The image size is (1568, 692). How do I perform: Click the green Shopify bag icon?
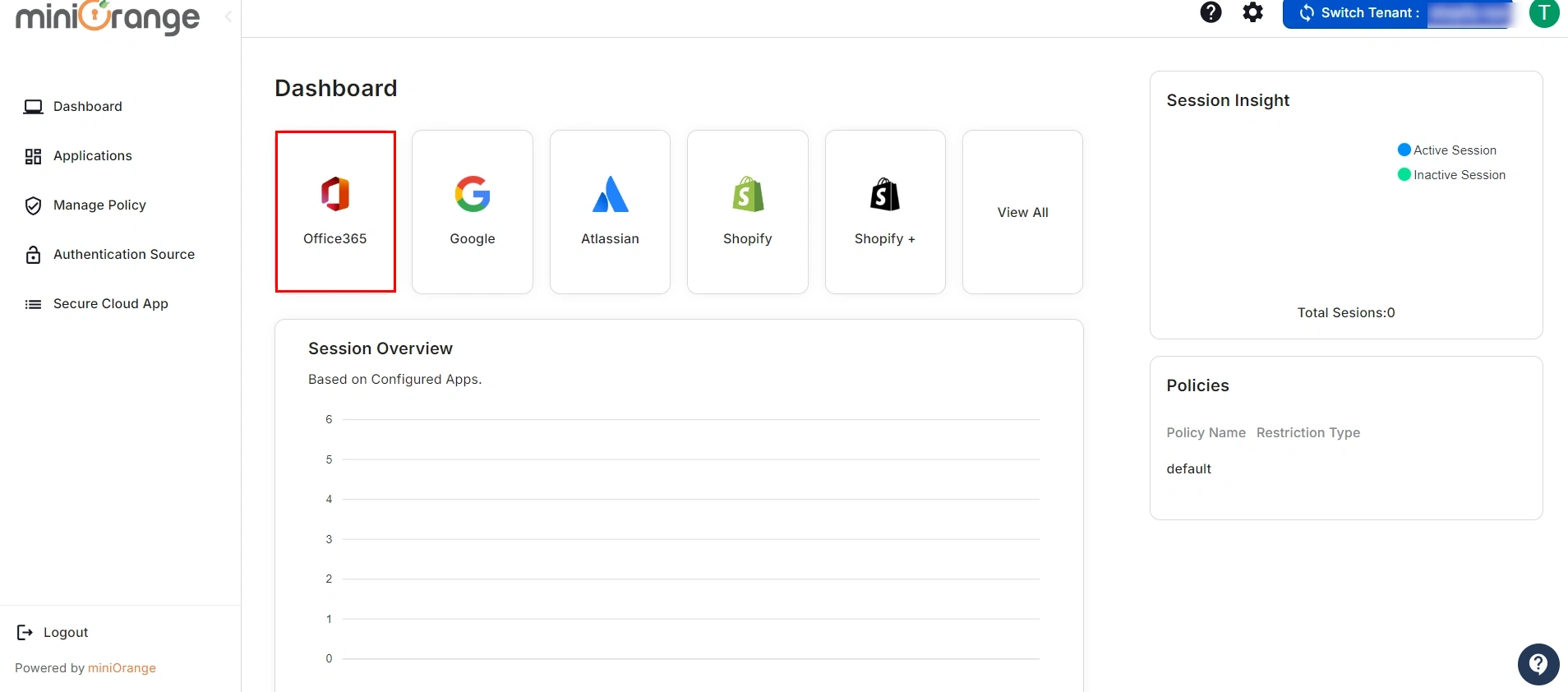tap(748, 194)
